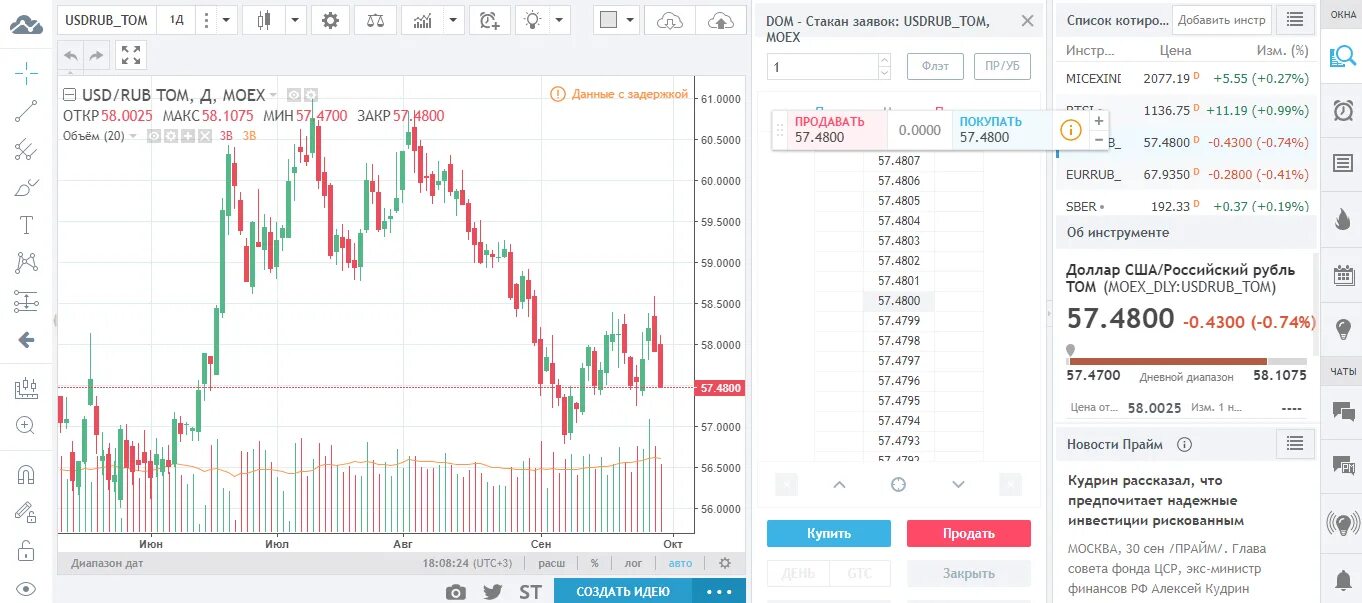Expand the candlestick chart type dropdown
This screenshot has width=1362, height=603.
pos(295,20)
